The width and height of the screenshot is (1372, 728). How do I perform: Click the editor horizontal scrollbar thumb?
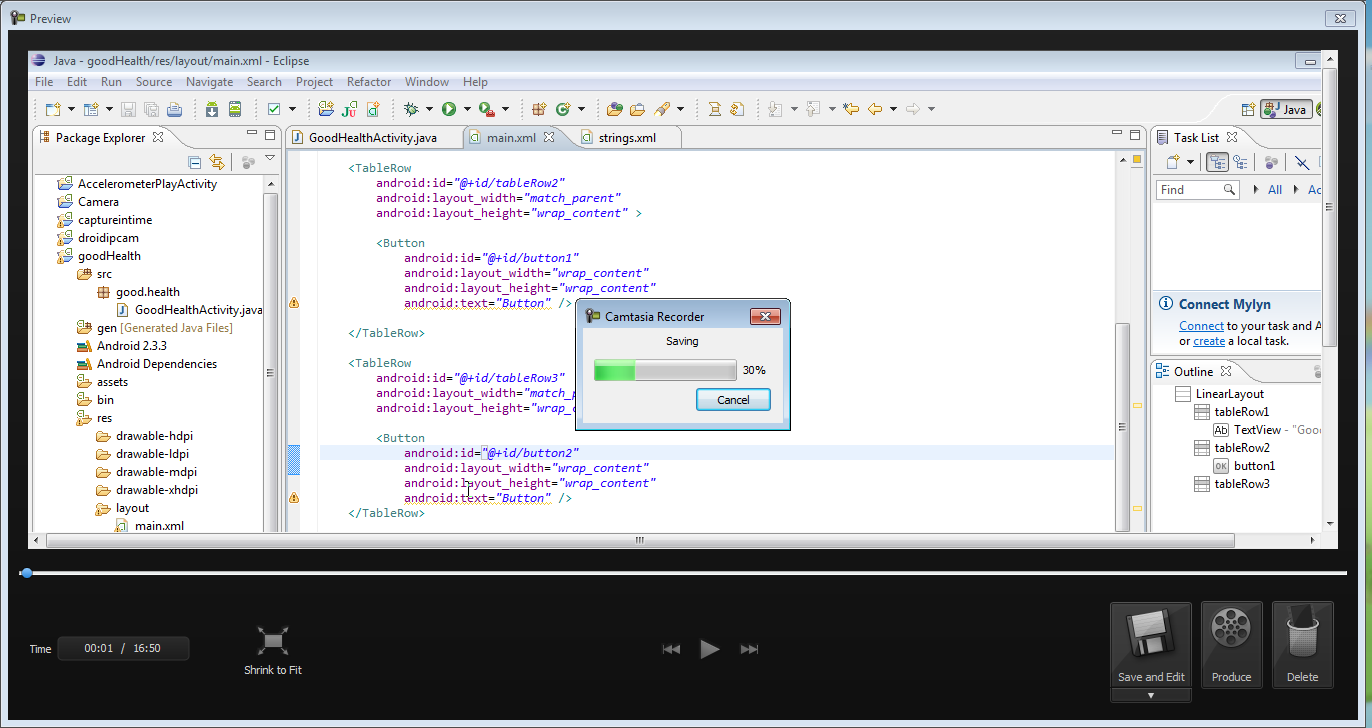coord(641,540)
